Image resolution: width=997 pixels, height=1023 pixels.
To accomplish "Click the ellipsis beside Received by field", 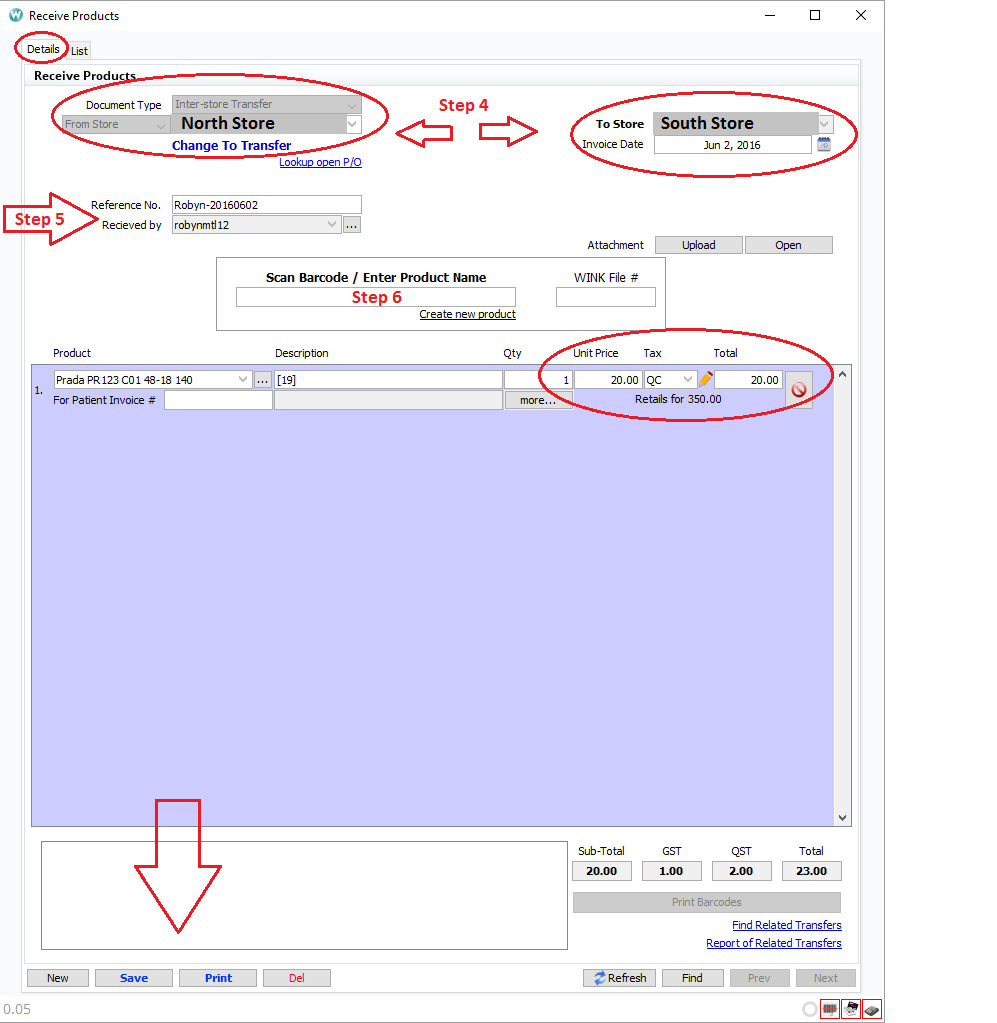I will tap(351, 224).
